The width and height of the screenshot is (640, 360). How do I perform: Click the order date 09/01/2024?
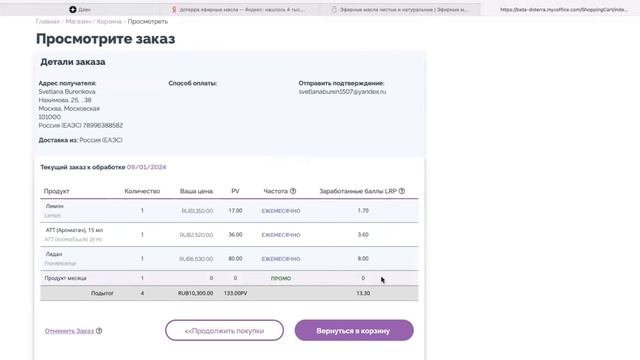(x=147, y=167)
